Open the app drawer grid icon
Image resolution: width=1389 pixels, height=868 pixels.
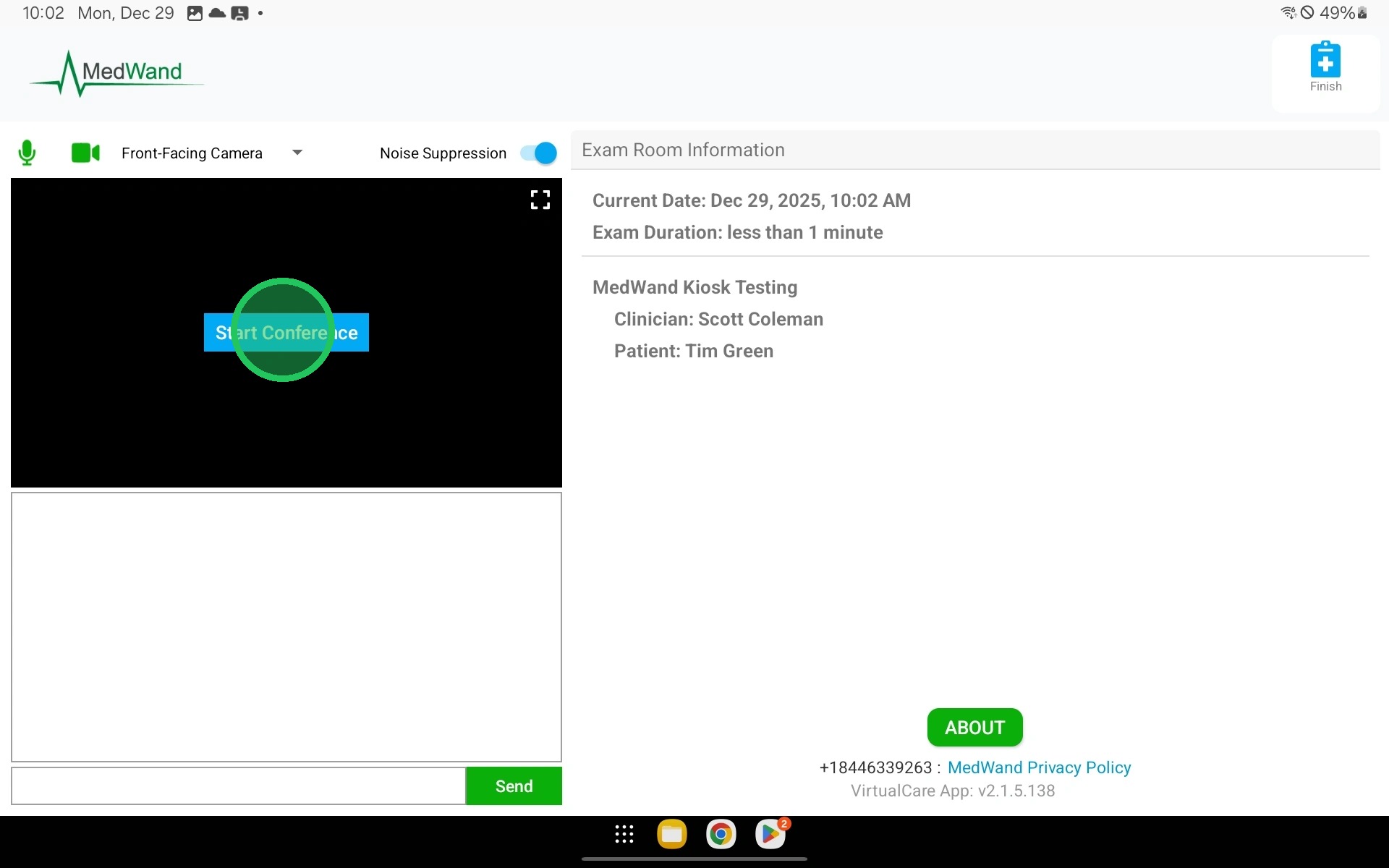624,834
